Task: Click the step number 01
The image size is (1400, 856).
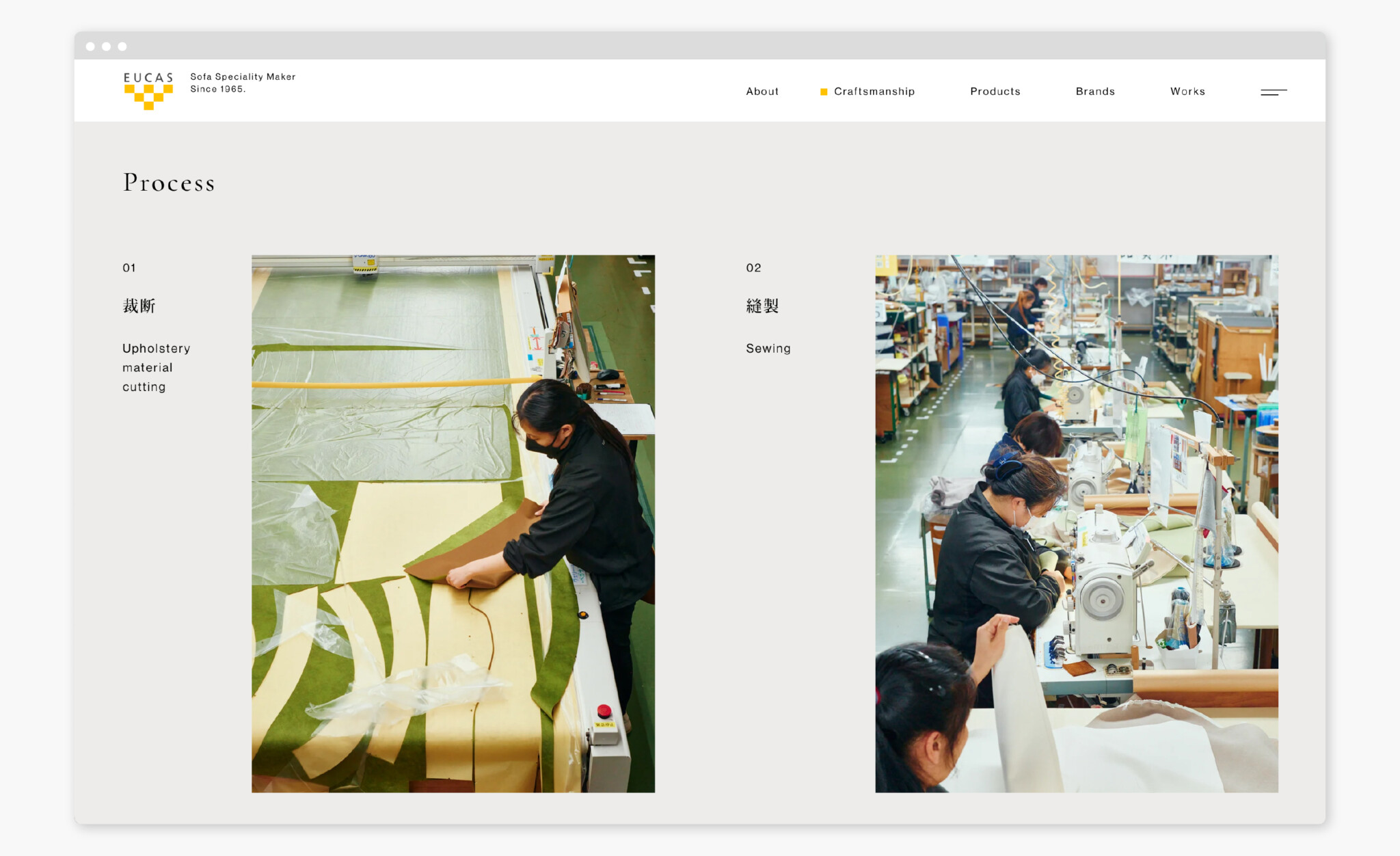Action: click(129, 268)
